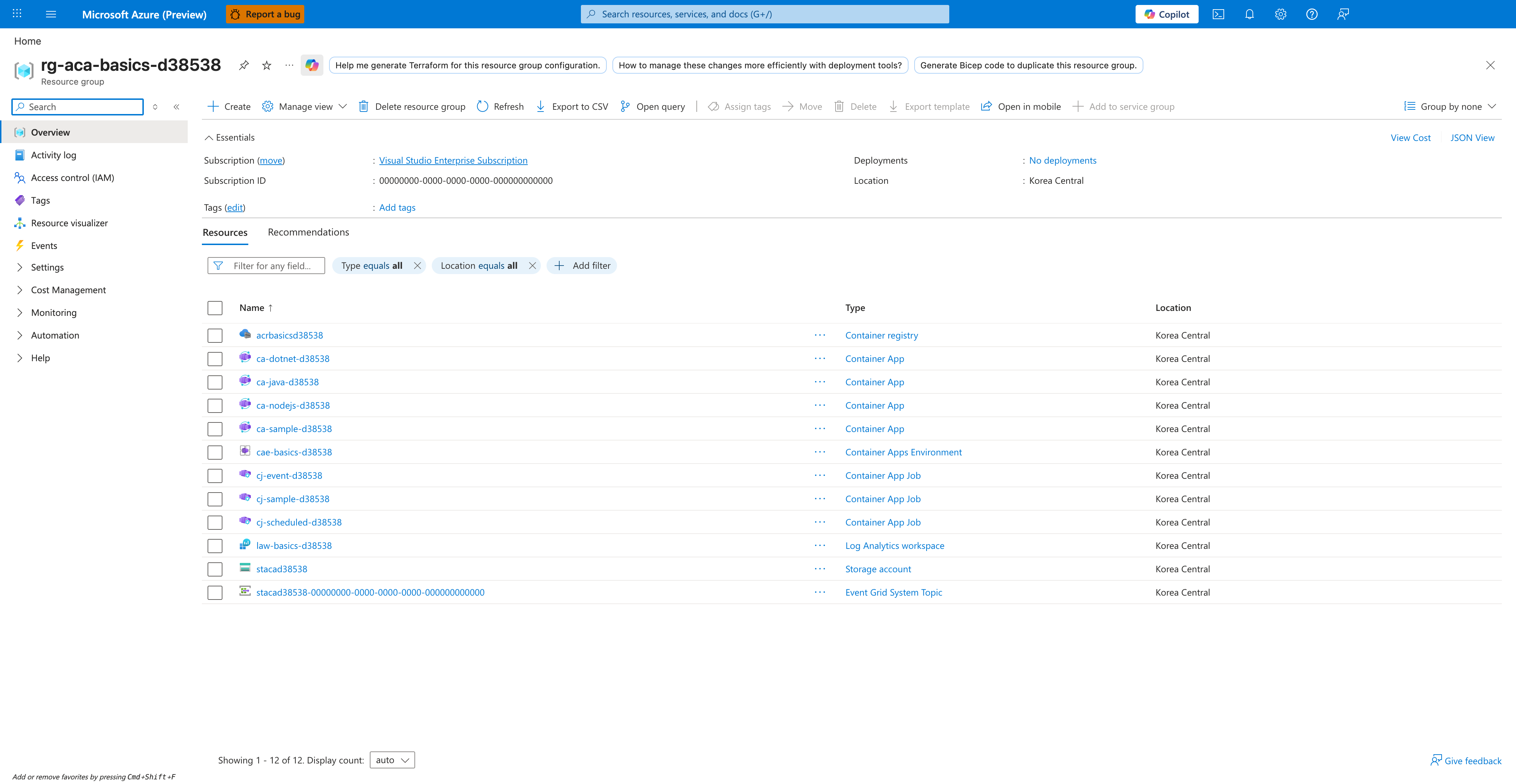Click Delete resource group
Screen dimensions: 1516x784
coord(411,107)
